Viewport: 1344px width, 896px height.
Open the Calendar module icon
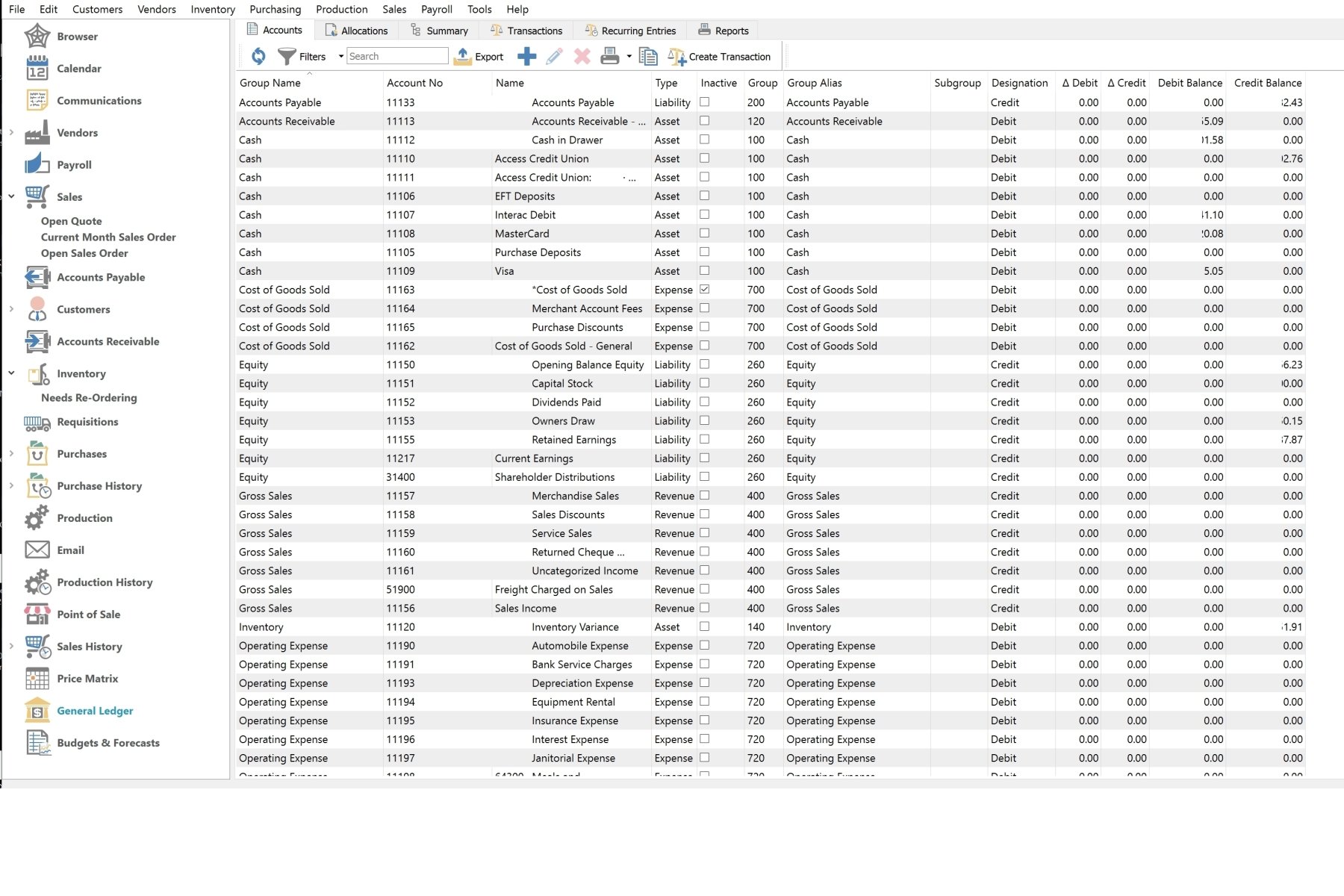pos(37,68)
